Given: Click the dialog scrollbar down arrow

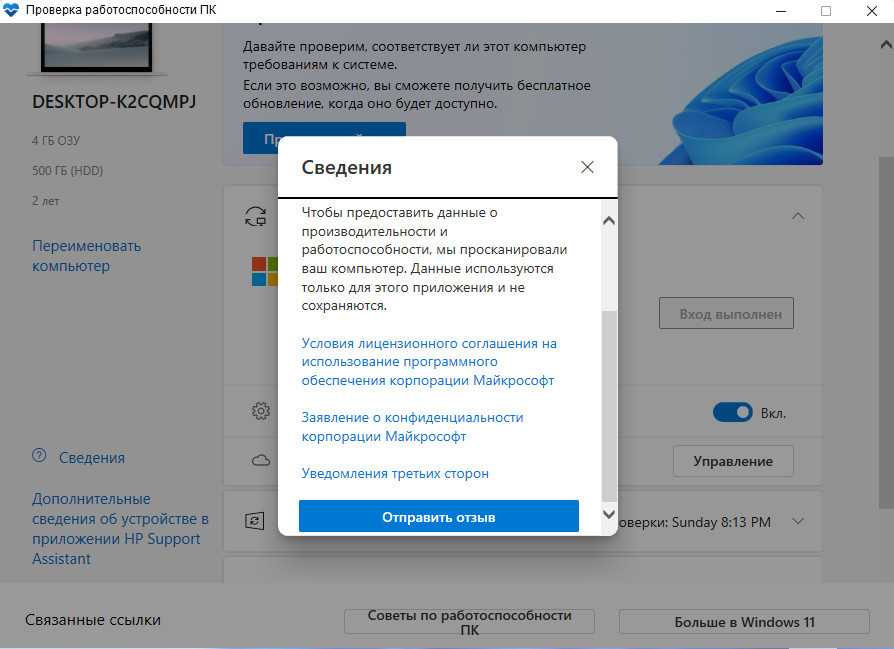Looking at the screenshot, I should (609, 514).
